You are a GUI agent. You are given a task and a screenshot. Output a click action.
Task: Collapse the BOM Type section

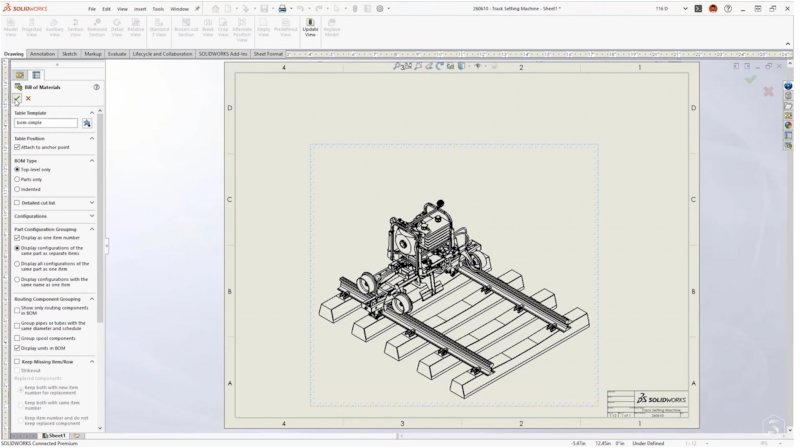pos(92,160)
